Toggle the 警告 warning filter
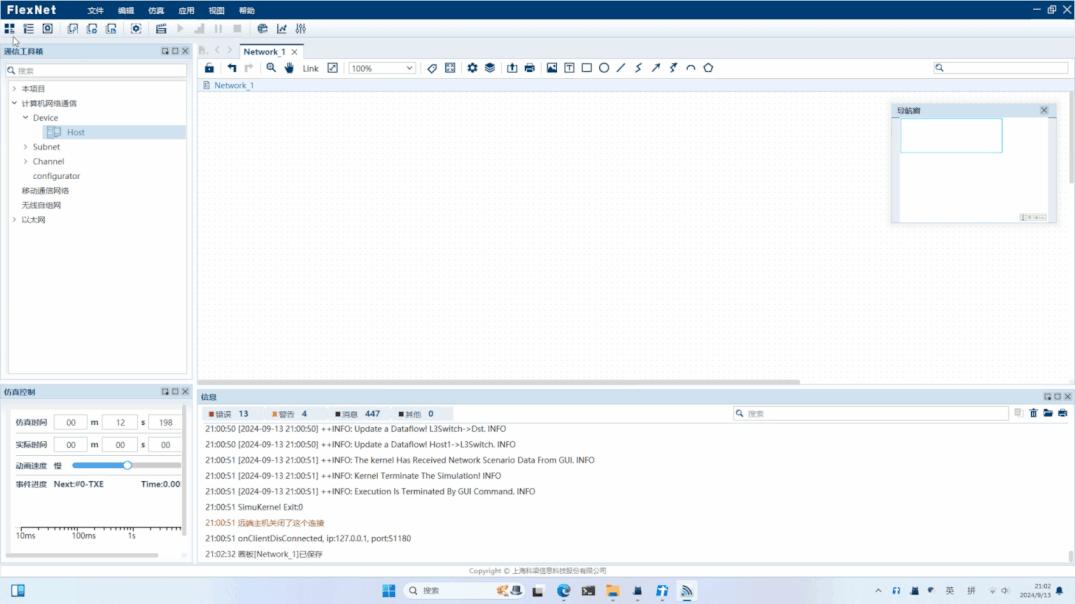The width and height of the screenshot is (1075, 604). [287, 413]
